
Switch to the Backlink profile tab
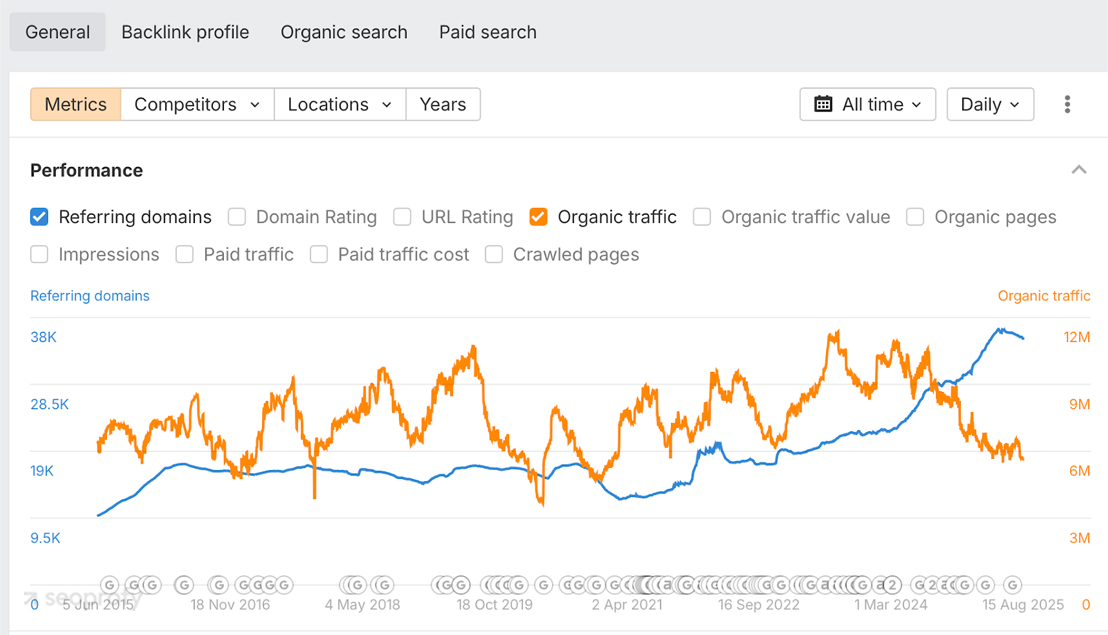point(185,32)
